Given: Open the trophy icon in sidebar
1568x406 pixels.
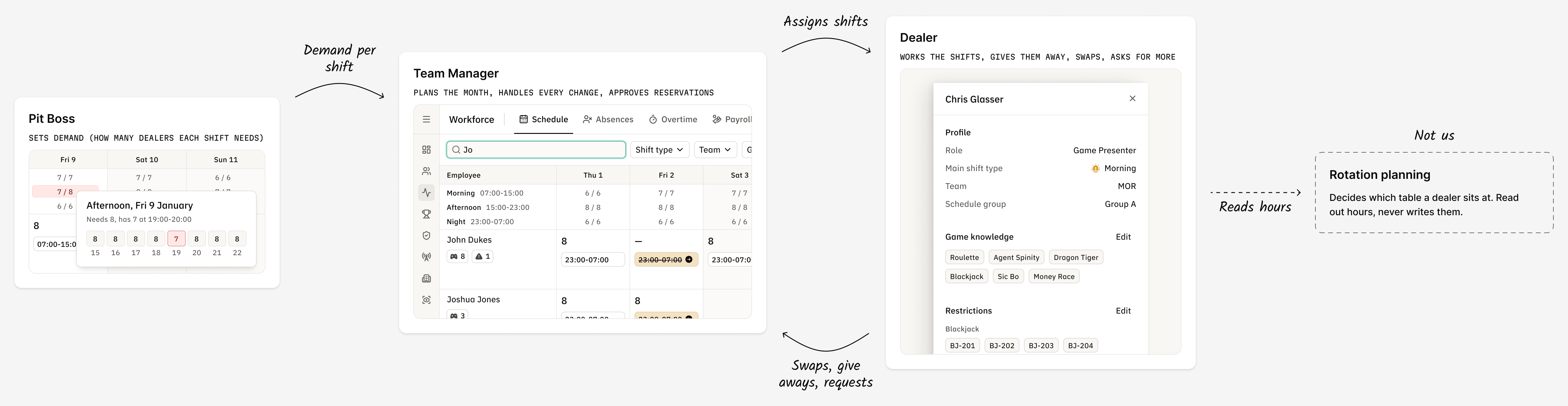Looking at the screenshot, I should click(426, 214).
